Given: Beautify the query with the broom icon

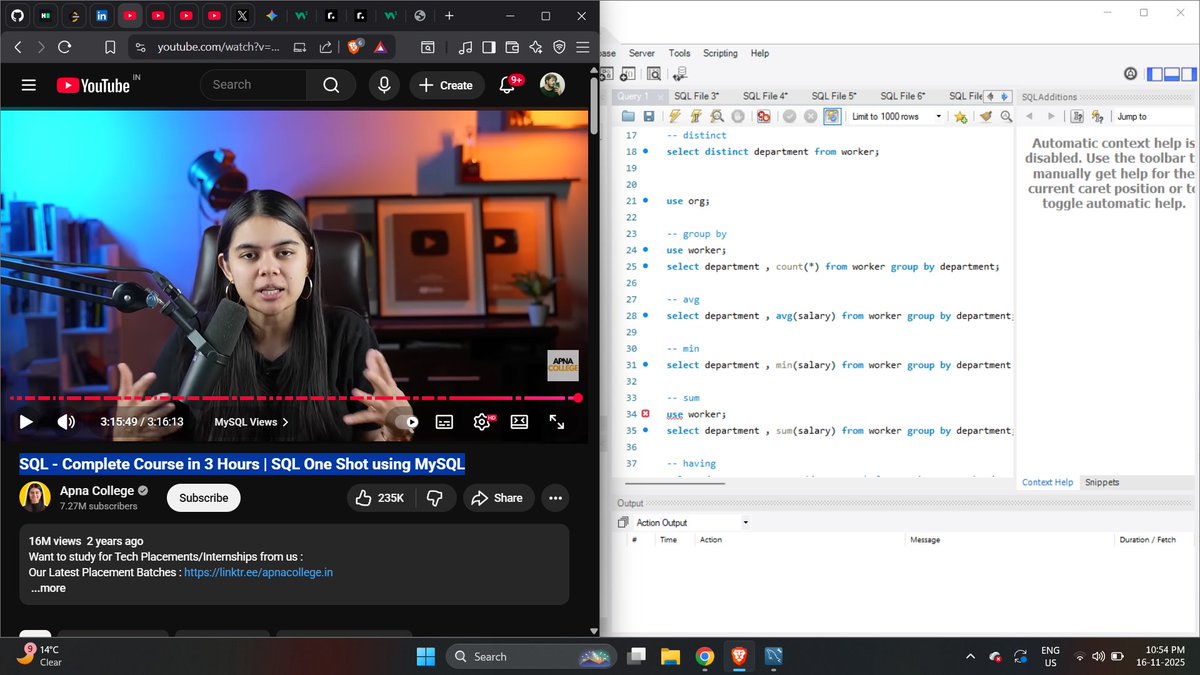Looking at the screenshot, I should [986, 117].
